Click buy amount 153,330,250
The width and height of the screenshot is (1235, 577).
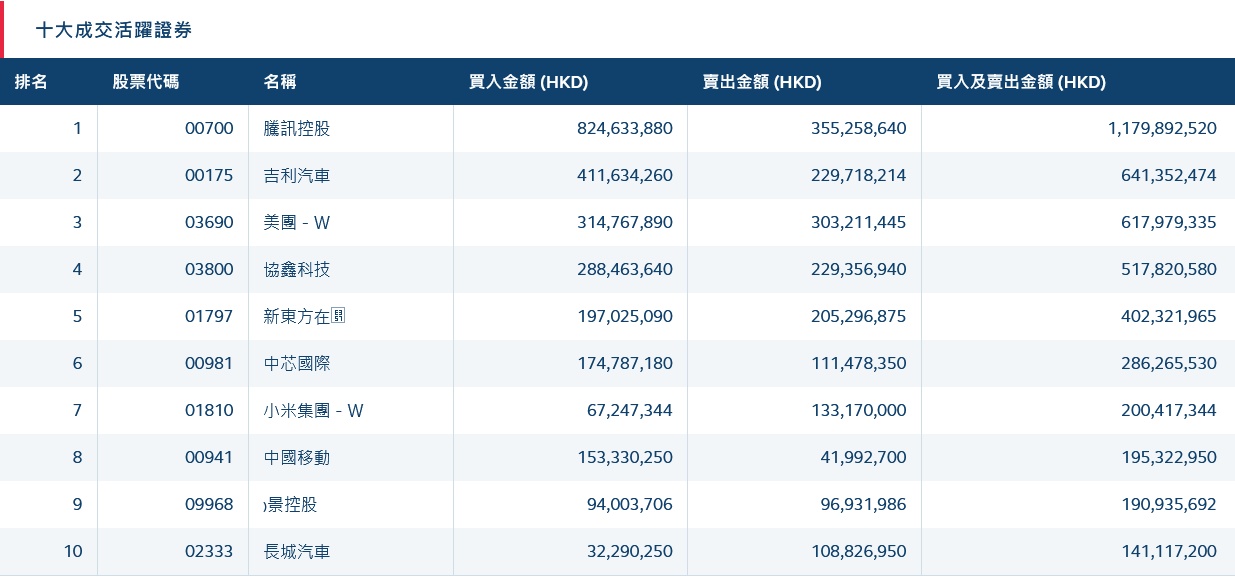point(625,457)
